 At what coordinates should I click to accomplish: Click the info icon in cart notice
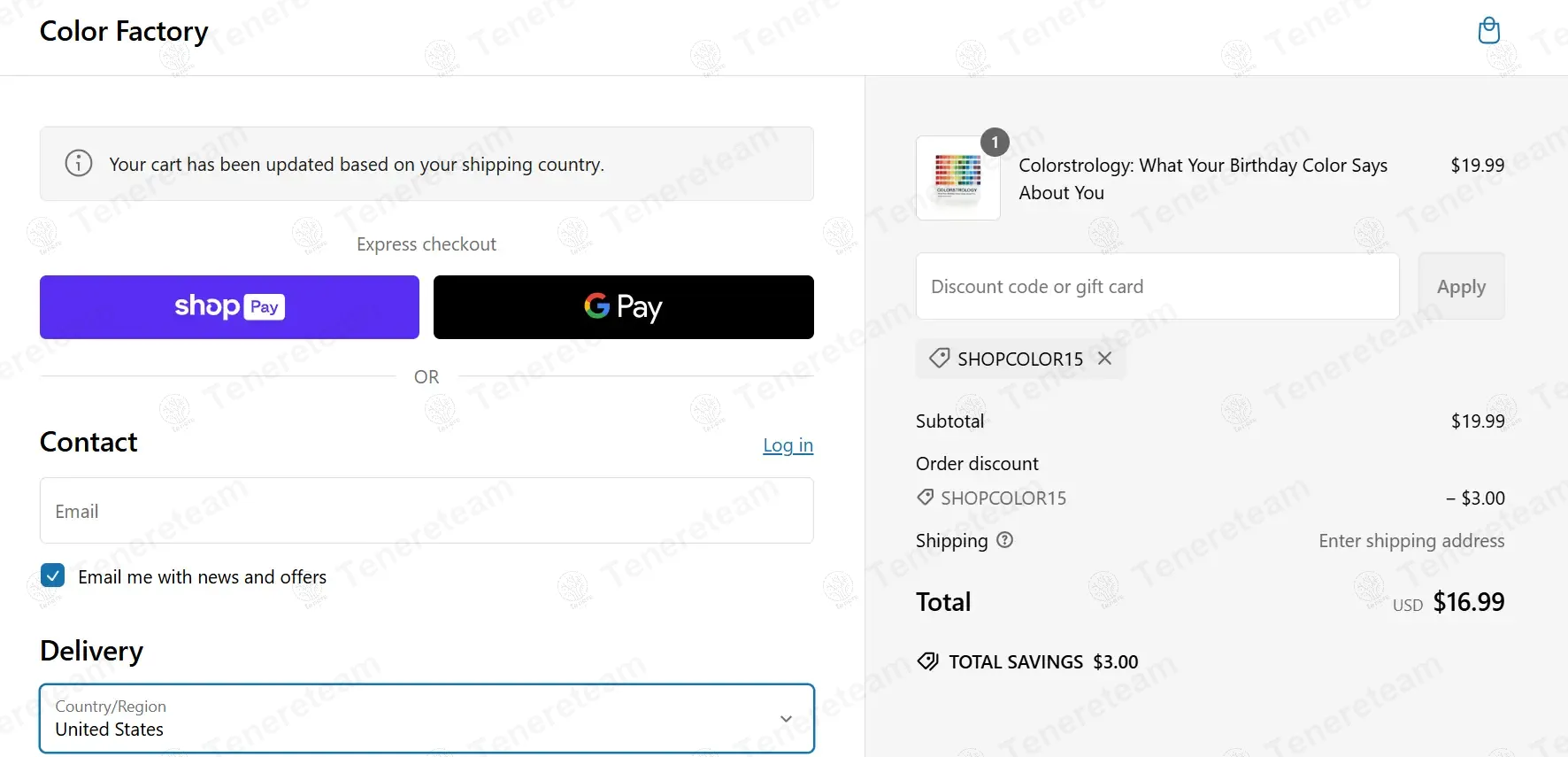79,164
